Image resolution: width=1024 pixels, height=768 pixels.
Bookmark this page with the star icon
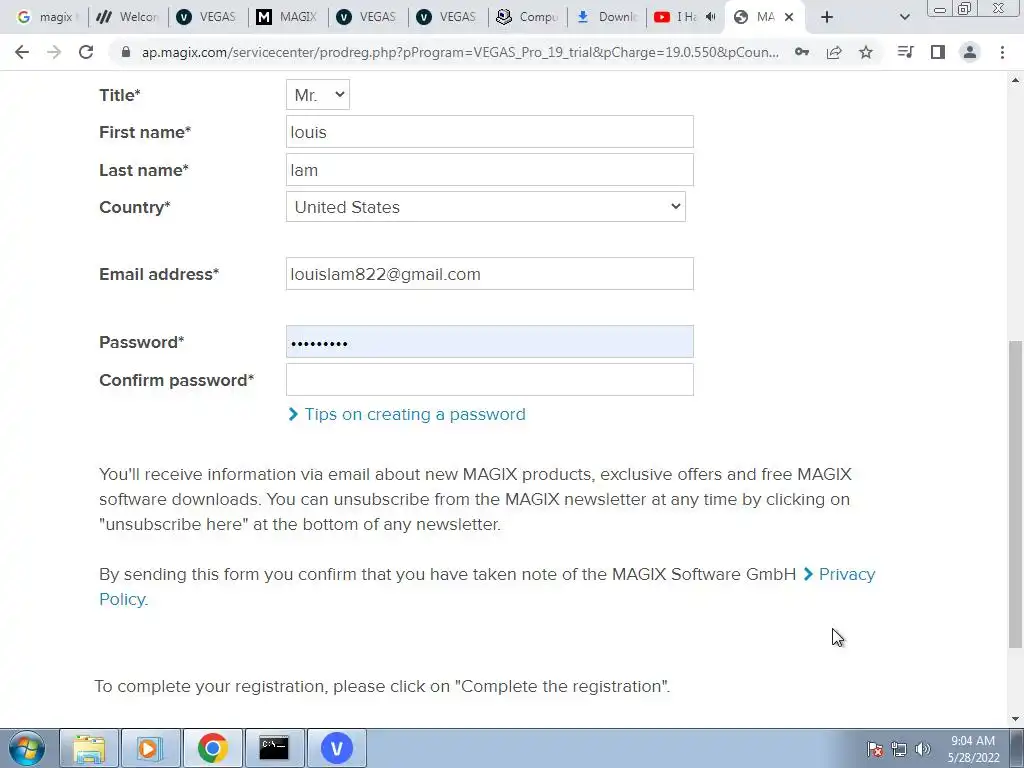866,52
